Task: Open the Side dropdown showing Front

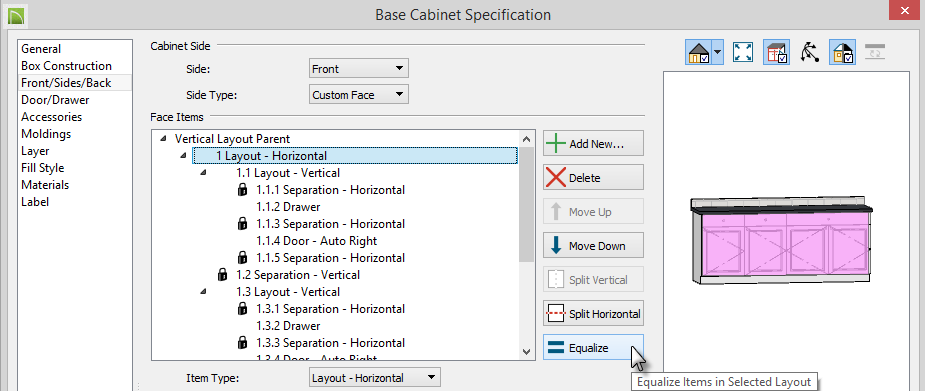Action: [x=359, y=68]
